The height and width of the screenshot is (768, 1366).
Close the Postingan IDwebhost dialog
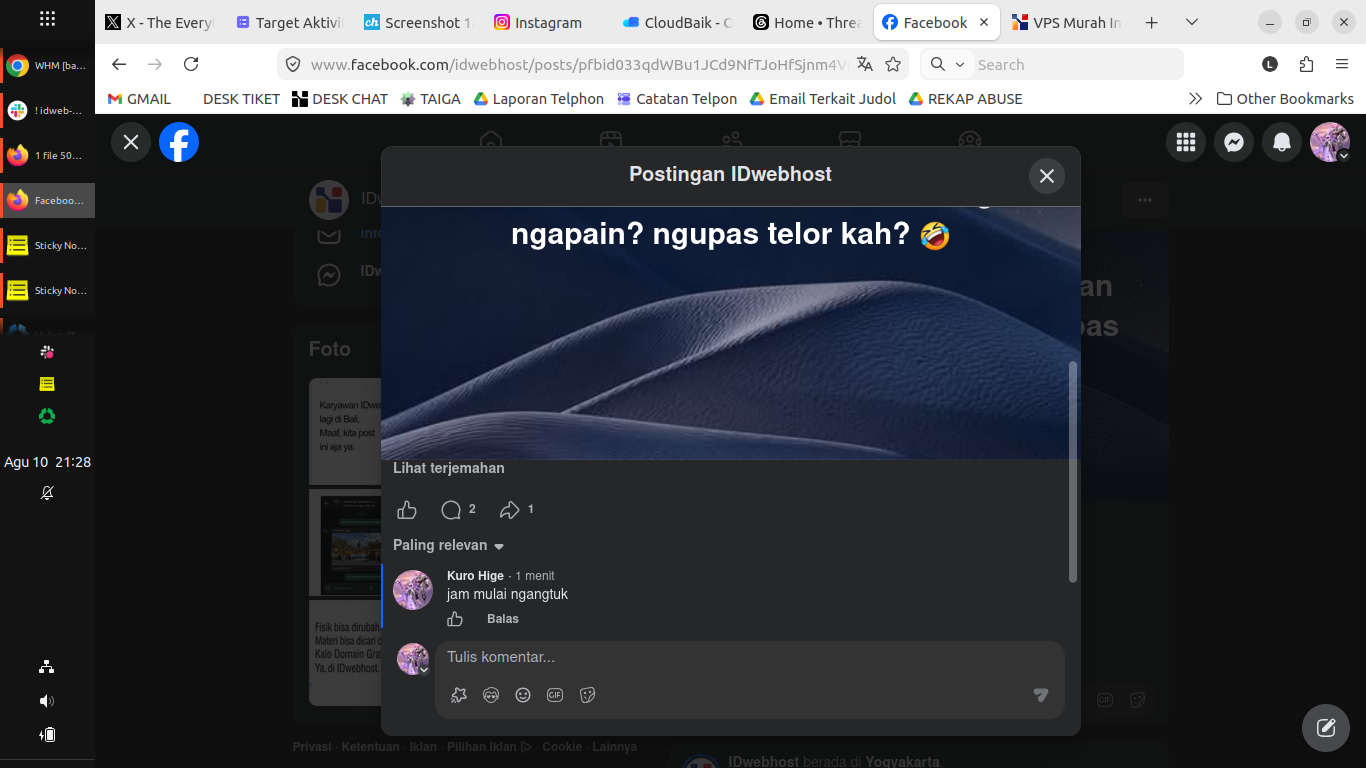click(1047, 176)
